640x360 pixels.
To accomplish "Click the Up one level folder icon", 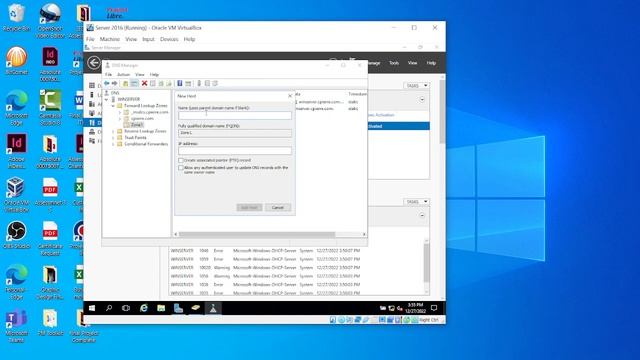I will pyautogui.click(x=125, y=83).
